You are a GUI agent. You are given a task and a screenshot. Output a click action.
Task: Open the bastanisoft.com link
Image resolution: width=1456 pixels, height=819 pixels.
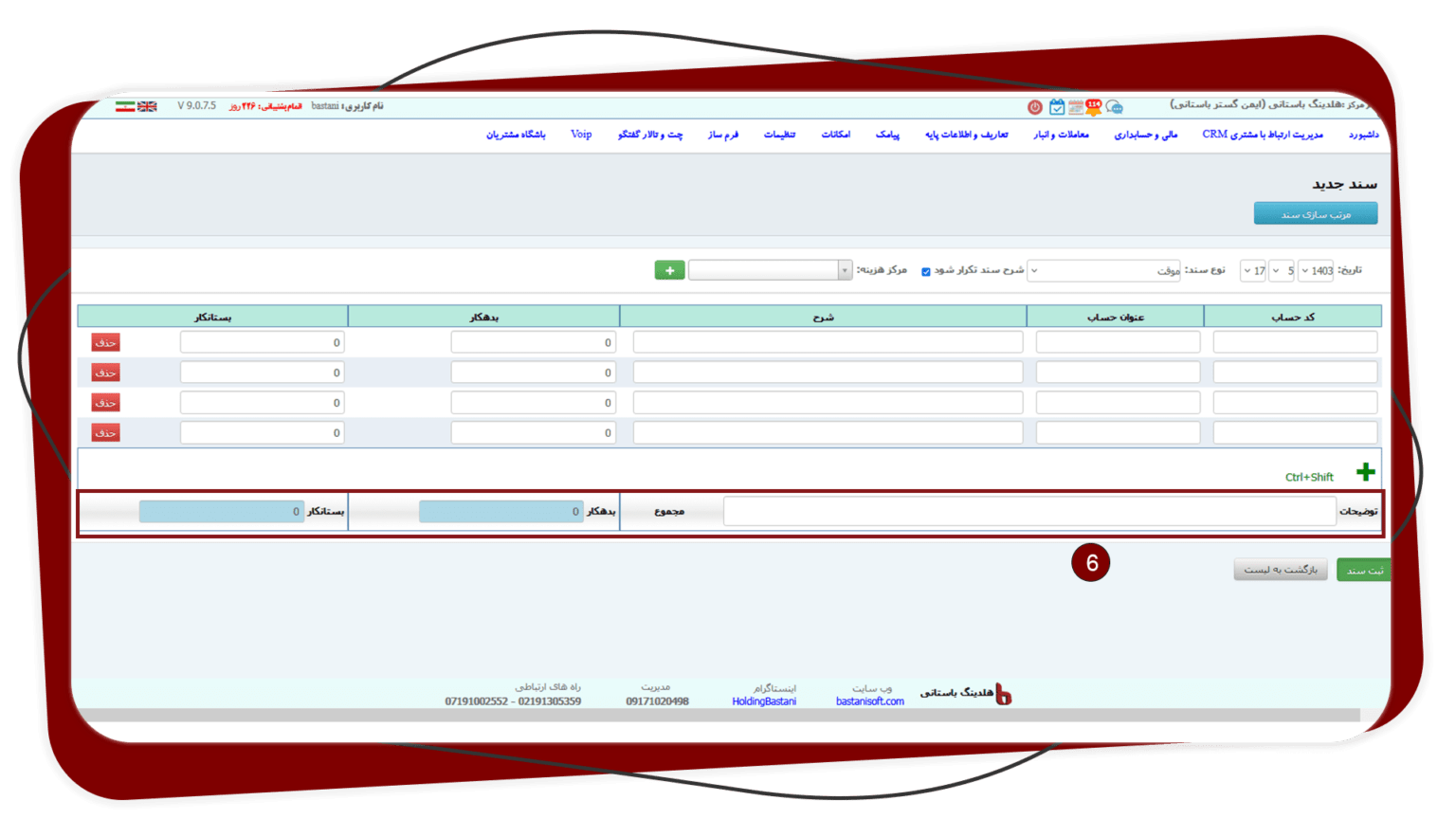point(869,701)
